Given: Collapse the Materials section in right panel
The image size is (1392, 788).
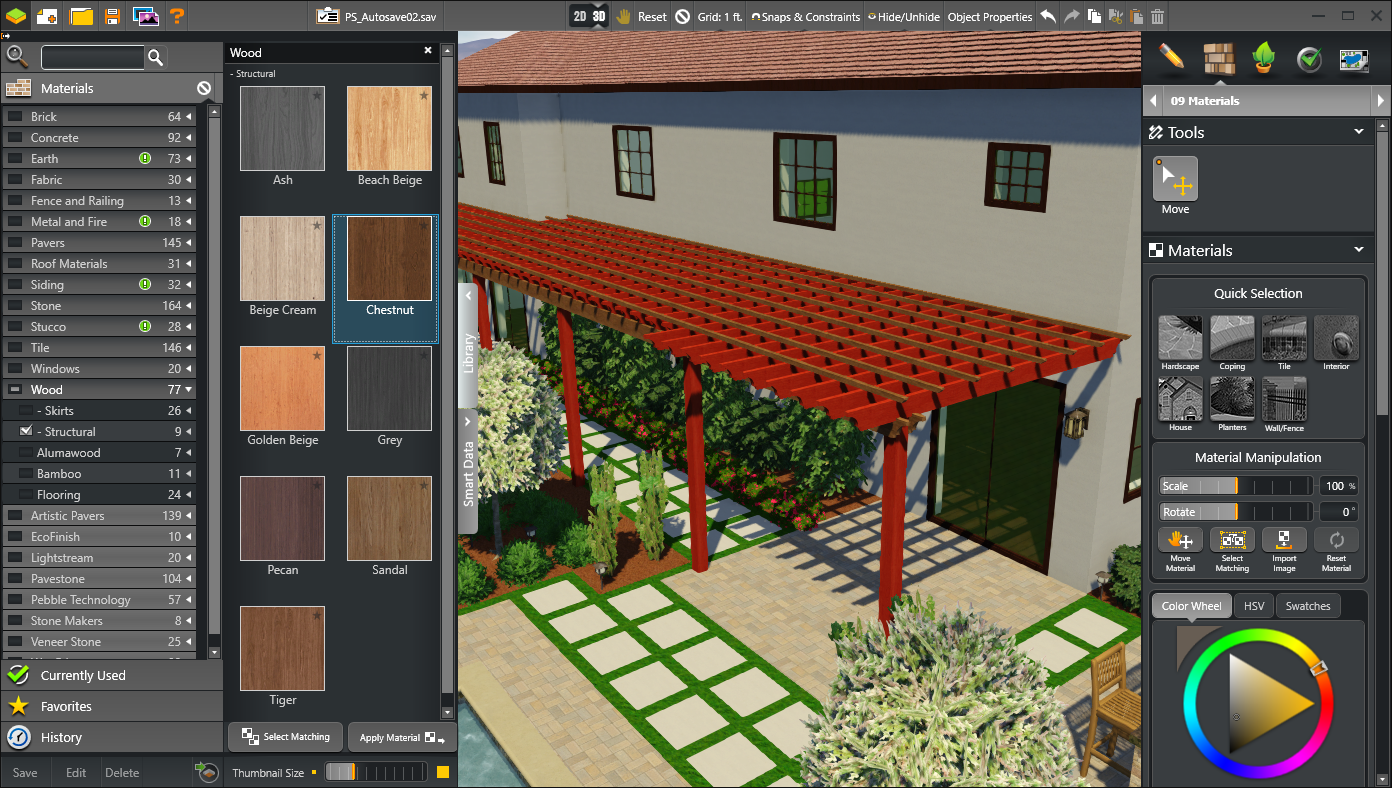Looking at the screenshot, I should pyautogui.click(x=1358, y=250).
